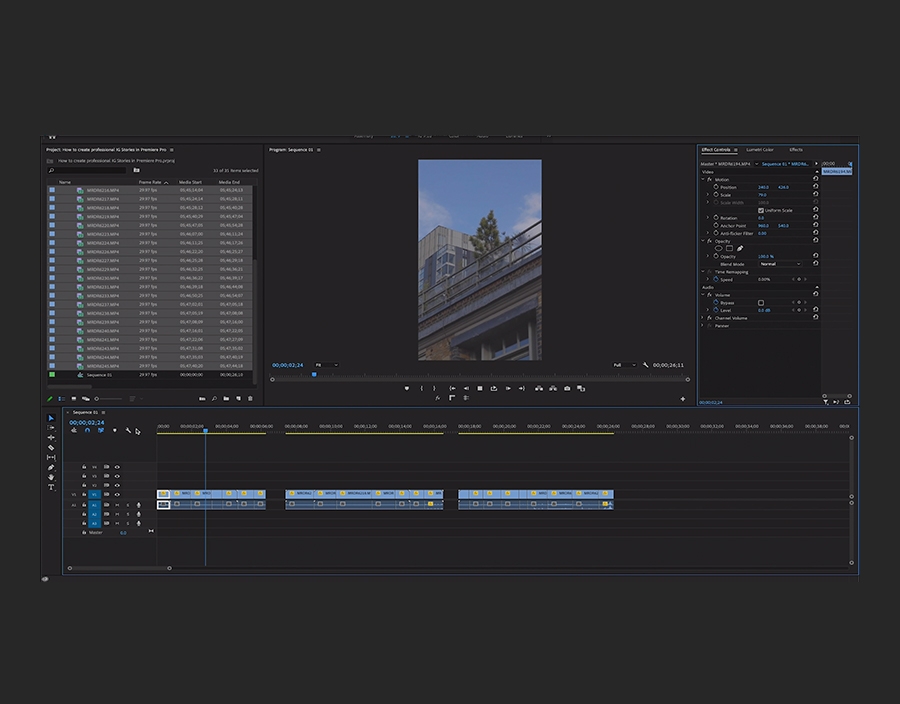
Task: Step back one frame
Action: tap(466, 388)
